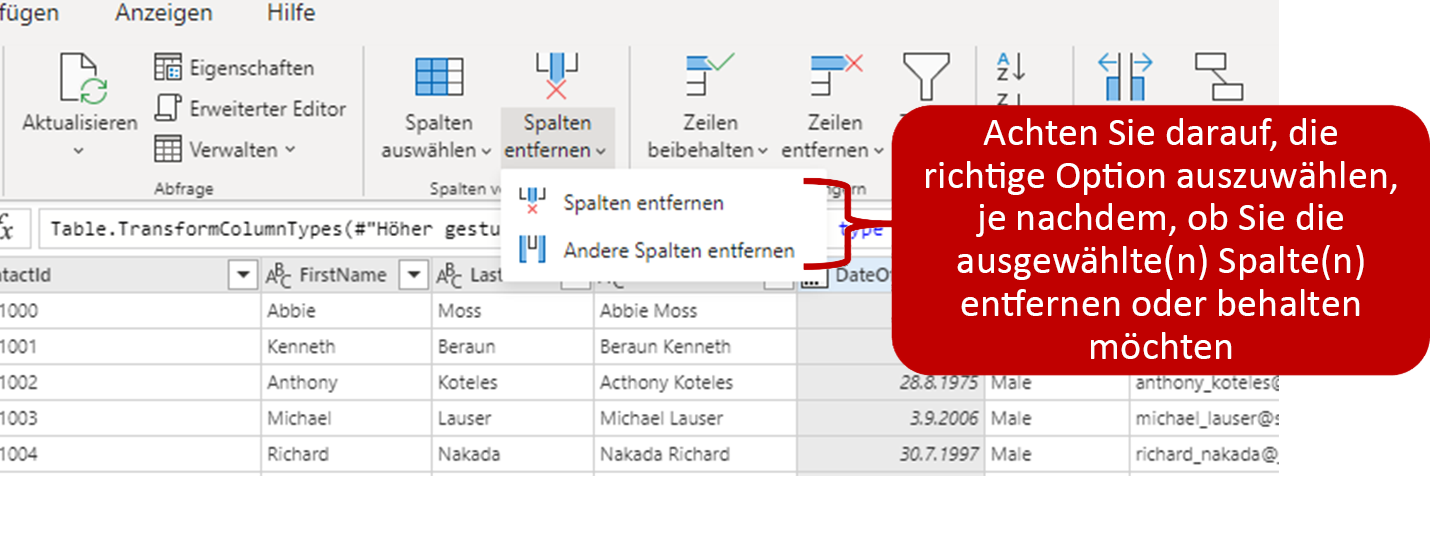Select cell Nakada in LastName
Screen dimensions: 1430x533
(x=513, y=454)
